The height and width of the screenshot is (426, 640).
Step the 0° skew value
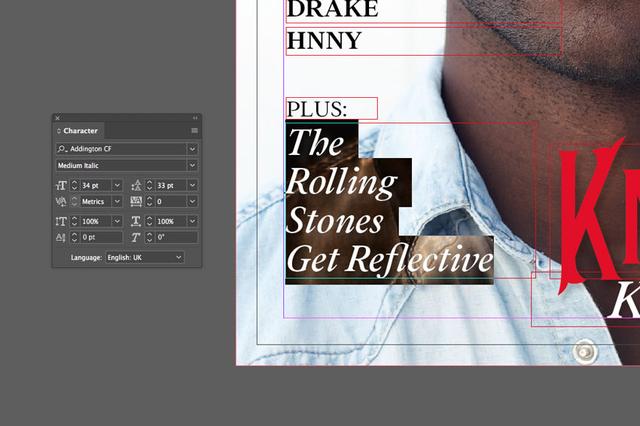click(x=149, y=237)
